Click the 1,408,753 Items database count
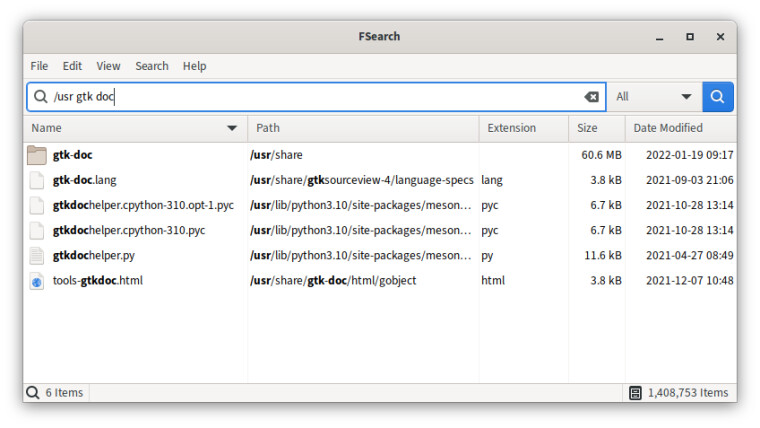Screen dimensions: 760x428 [x=688, y=393]
